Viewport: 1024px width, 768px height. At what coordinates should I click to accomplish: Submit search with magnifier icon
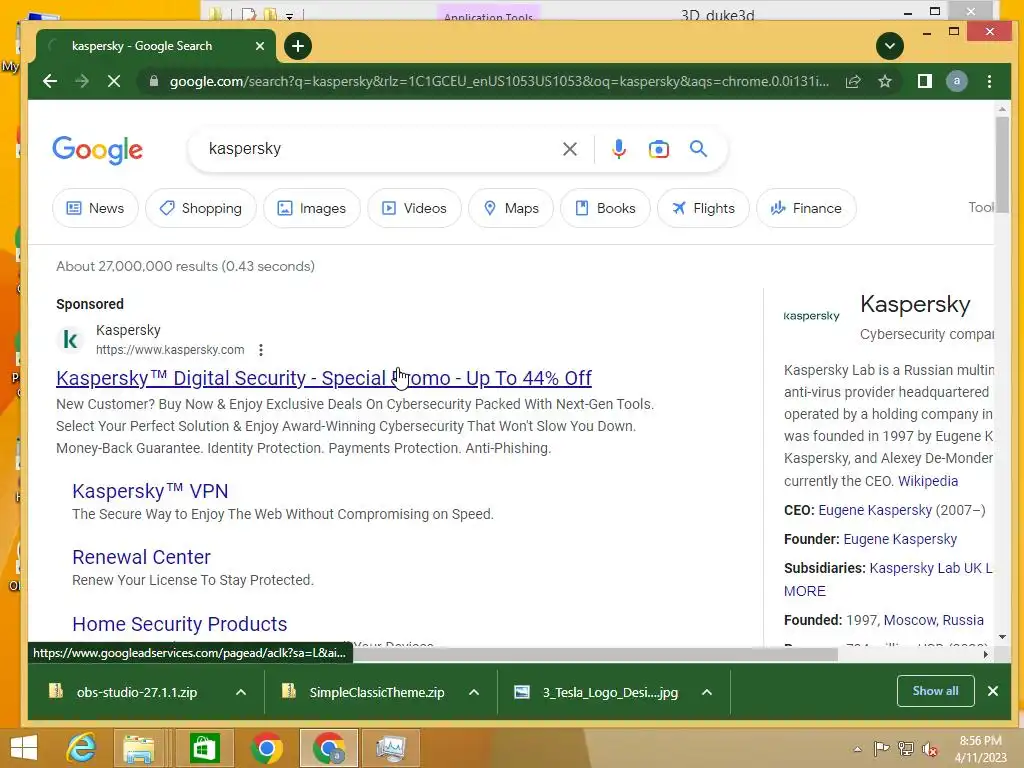698,149
